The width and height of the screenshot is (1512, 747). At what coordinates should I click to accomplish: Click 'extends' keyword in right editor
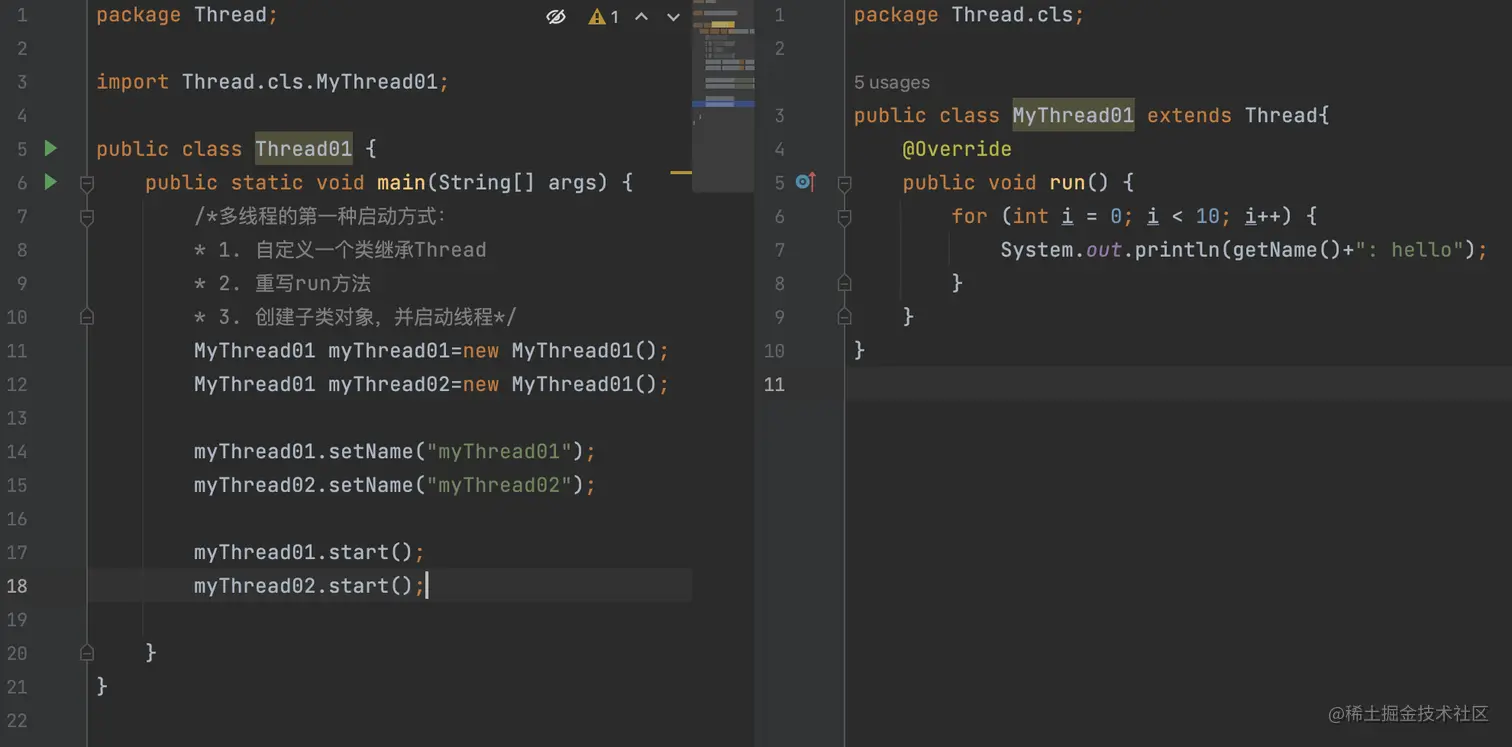click(1189, 115)
